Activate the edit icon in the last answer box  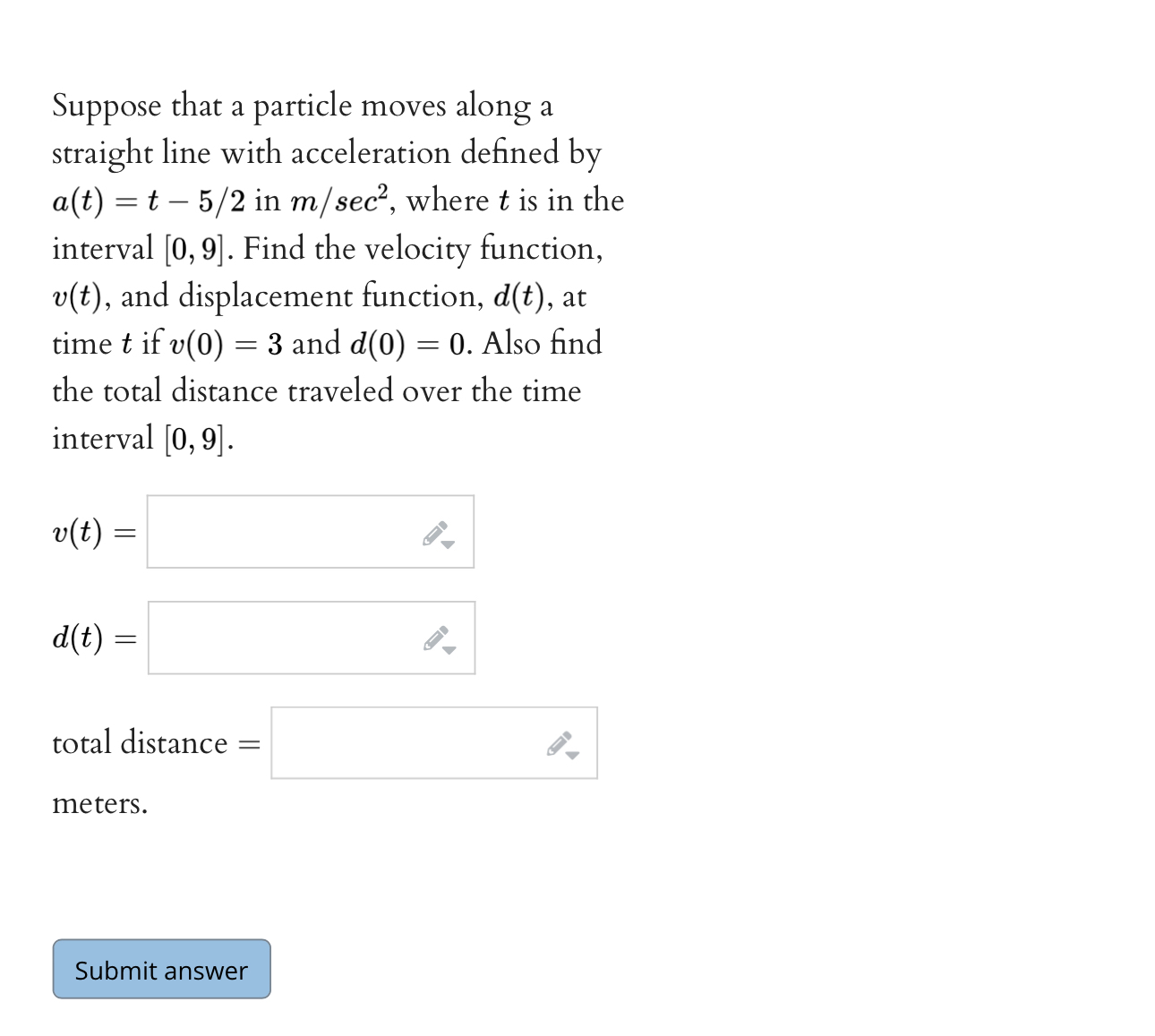pos(560,743)
